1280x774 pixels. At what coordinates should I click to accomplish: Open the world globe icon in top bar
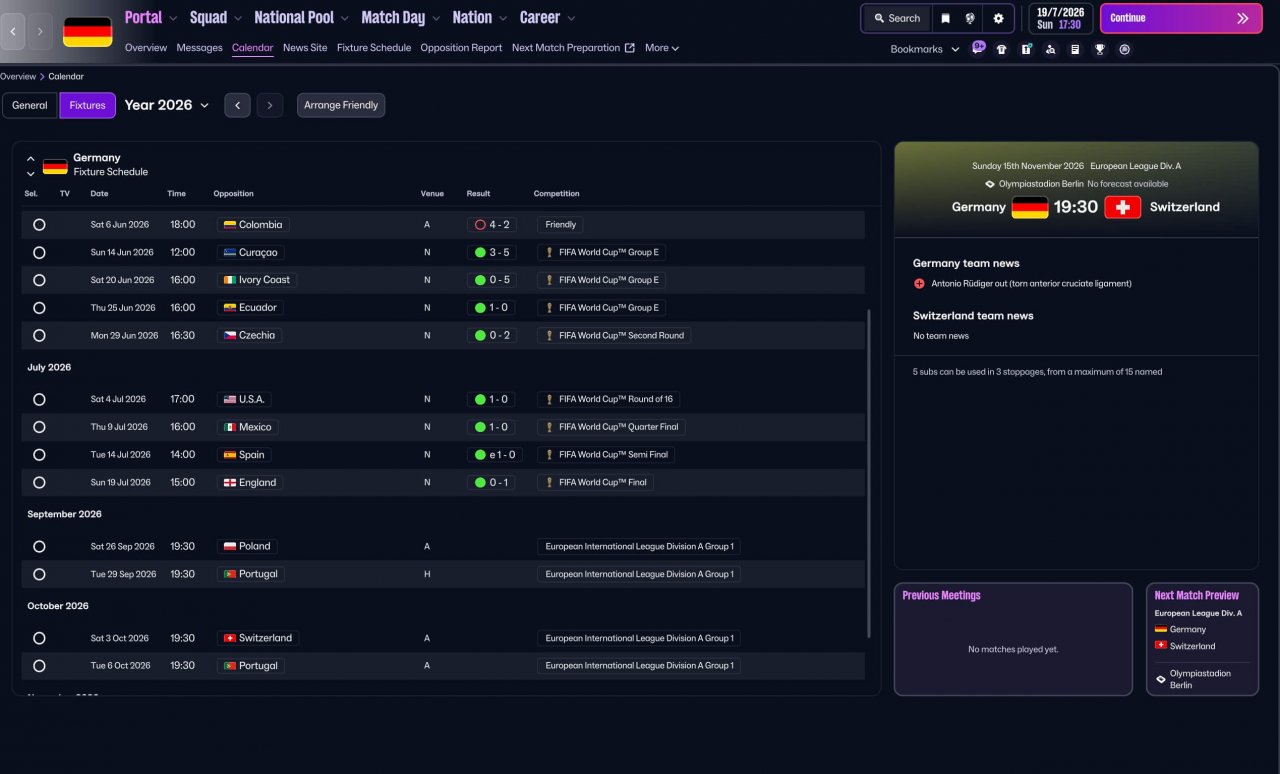click(x=970, y=18)
